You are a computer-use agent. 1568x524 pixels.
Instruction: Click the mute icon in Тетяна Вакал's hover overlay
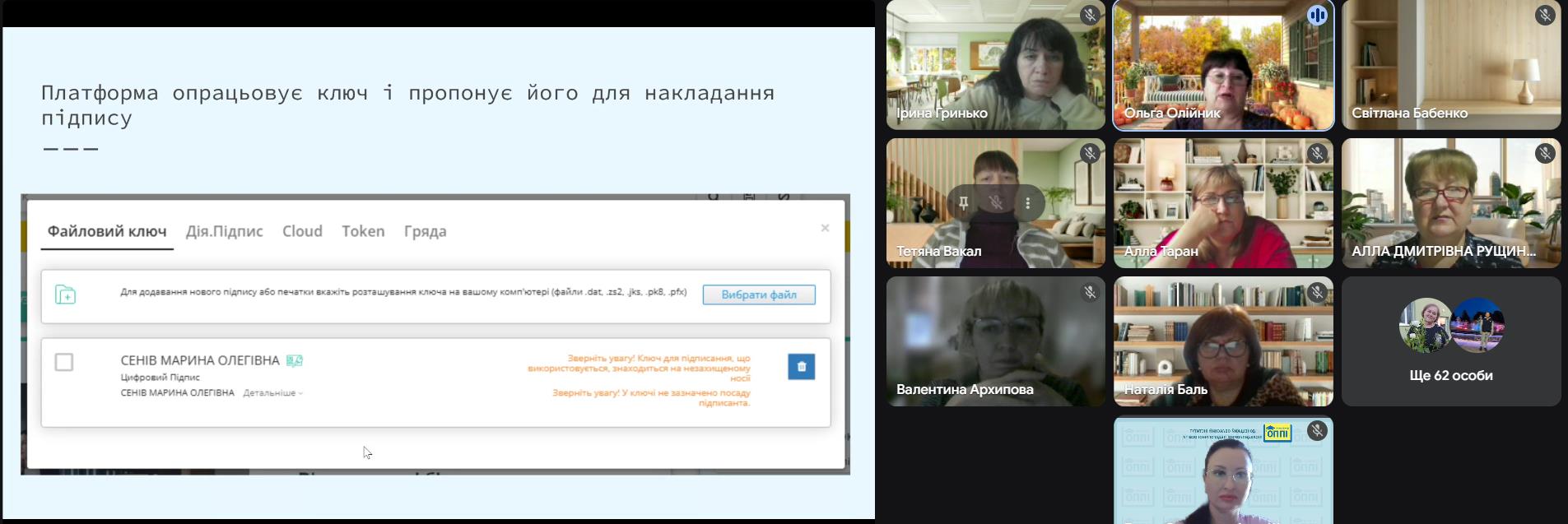tap(995, 202)
